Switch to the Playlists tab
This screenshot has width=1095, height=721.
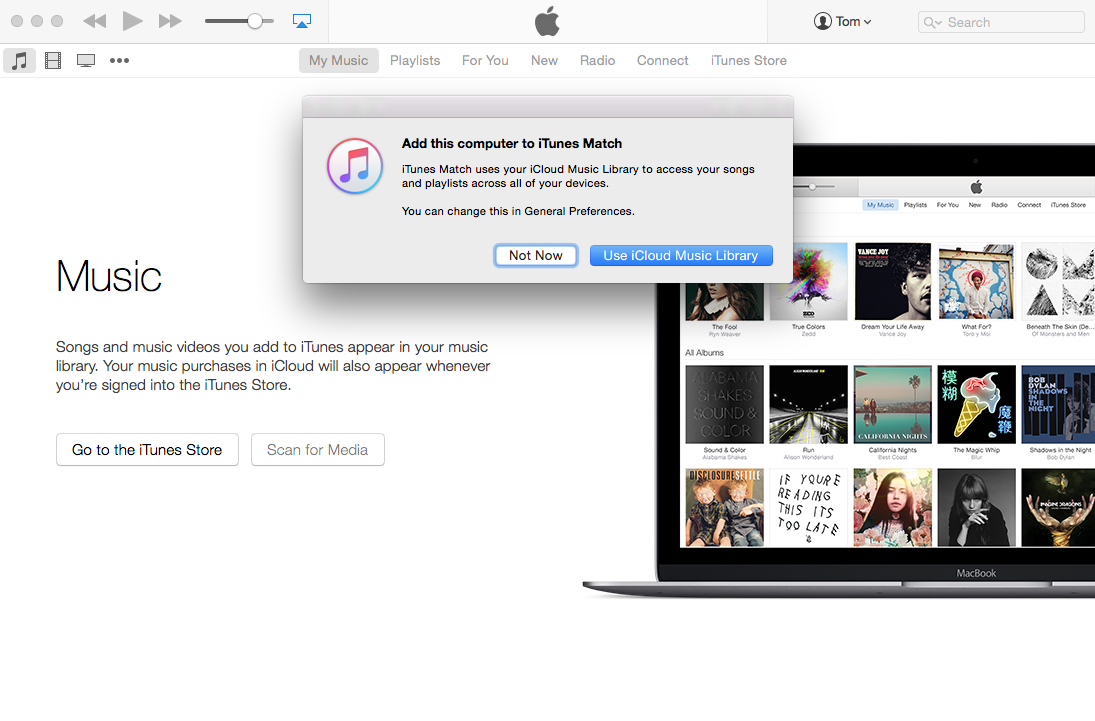coord(415,60)
